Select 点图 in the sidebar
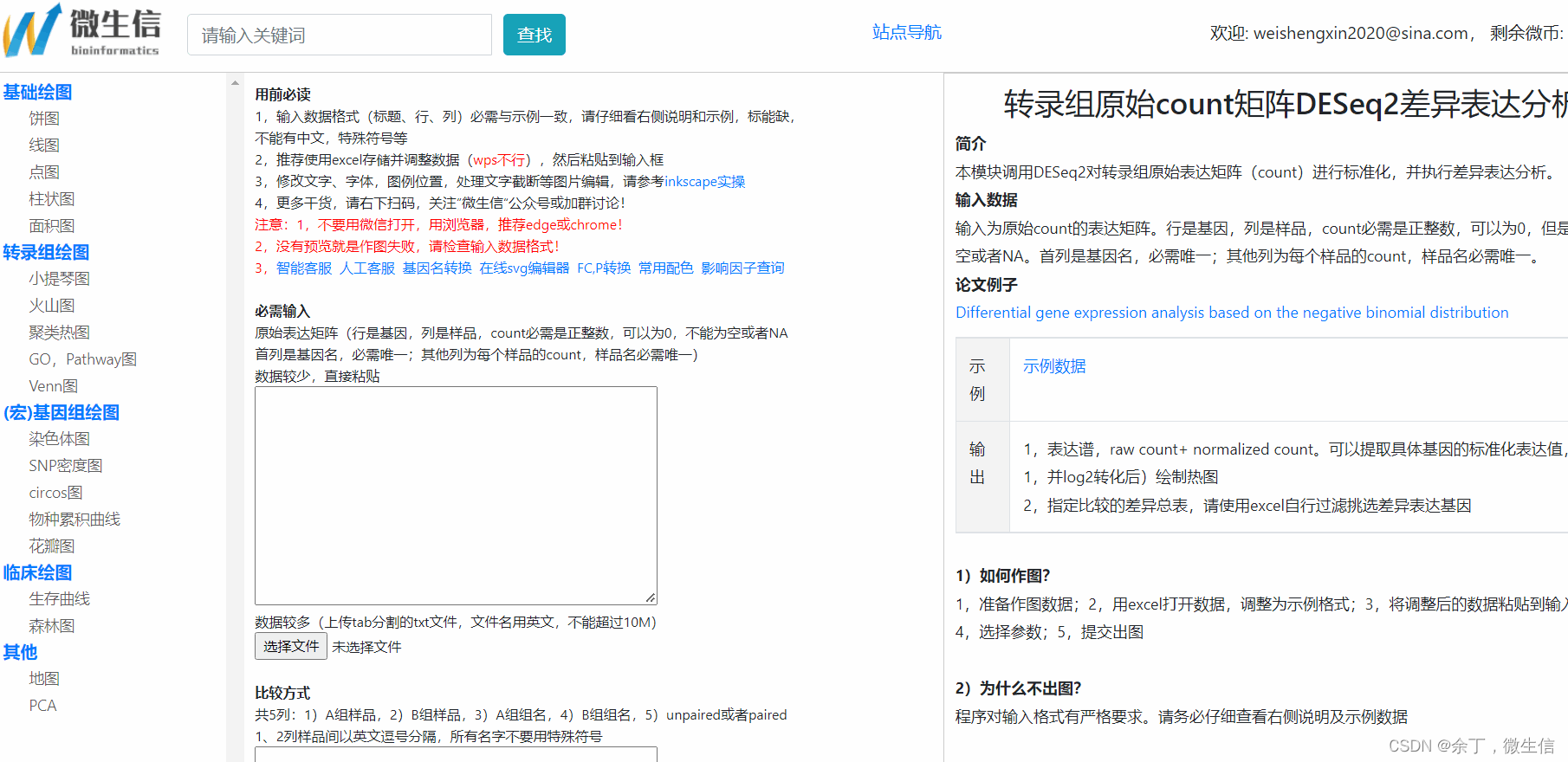This screenshot has width=1568, height=762. coord(44,172)
